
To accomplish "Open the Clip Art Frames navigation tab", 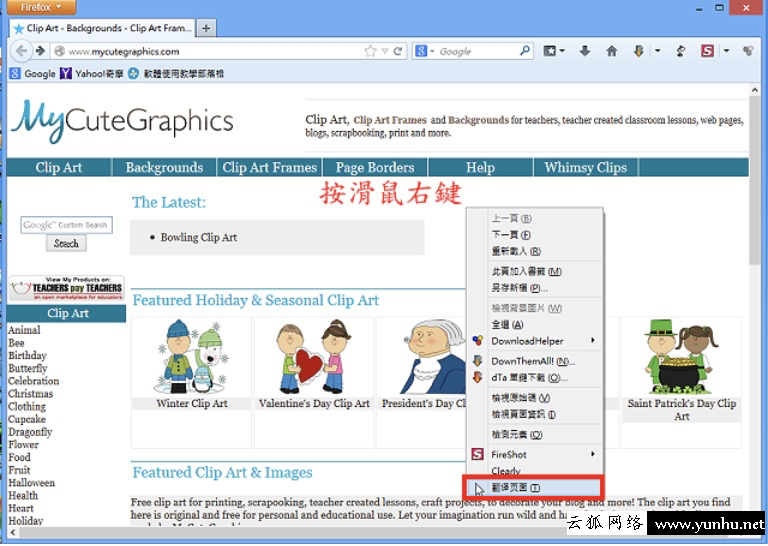I will (x=269, y=167).
